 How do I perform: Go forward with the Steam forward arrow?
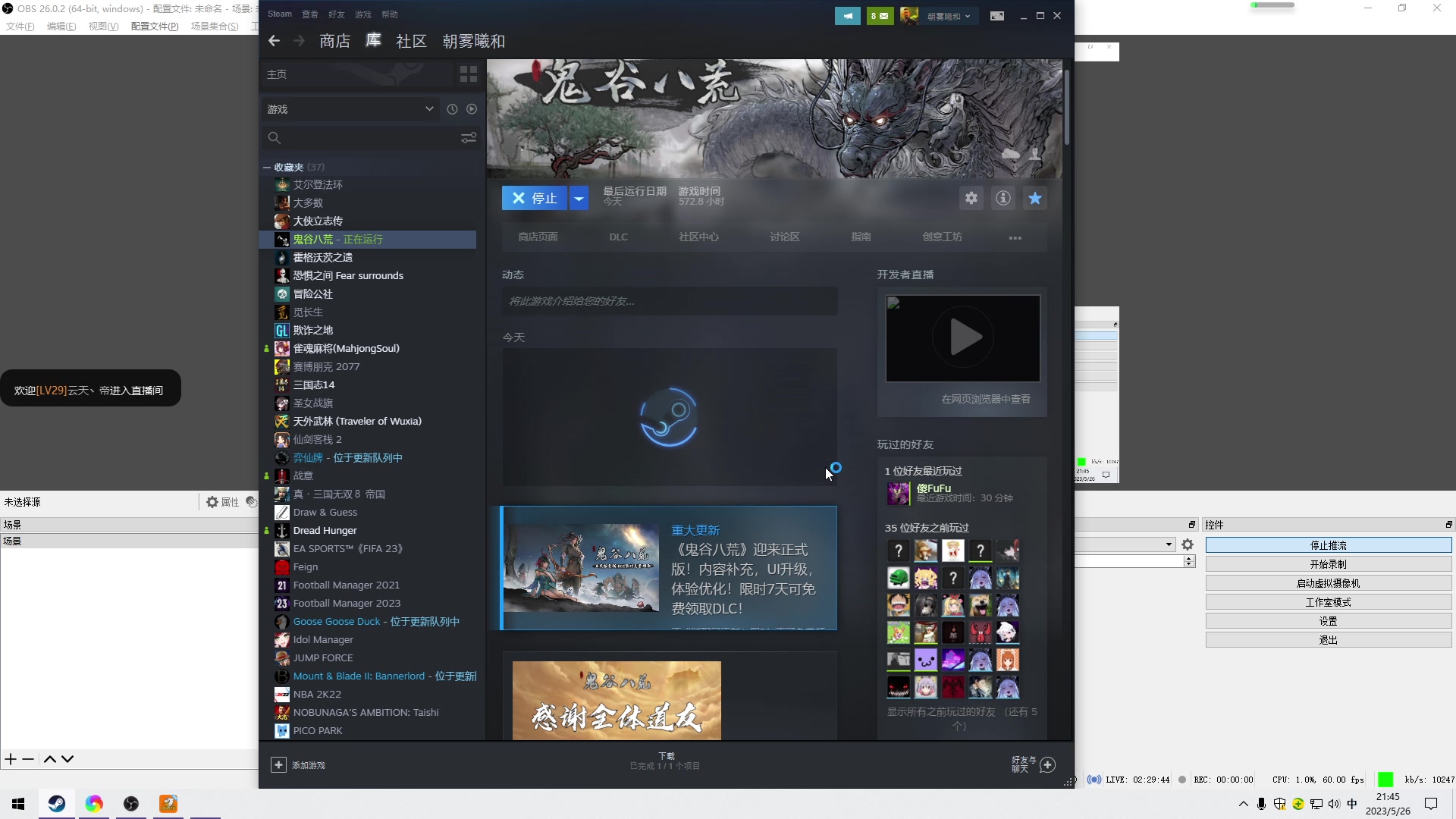[300, 41]
